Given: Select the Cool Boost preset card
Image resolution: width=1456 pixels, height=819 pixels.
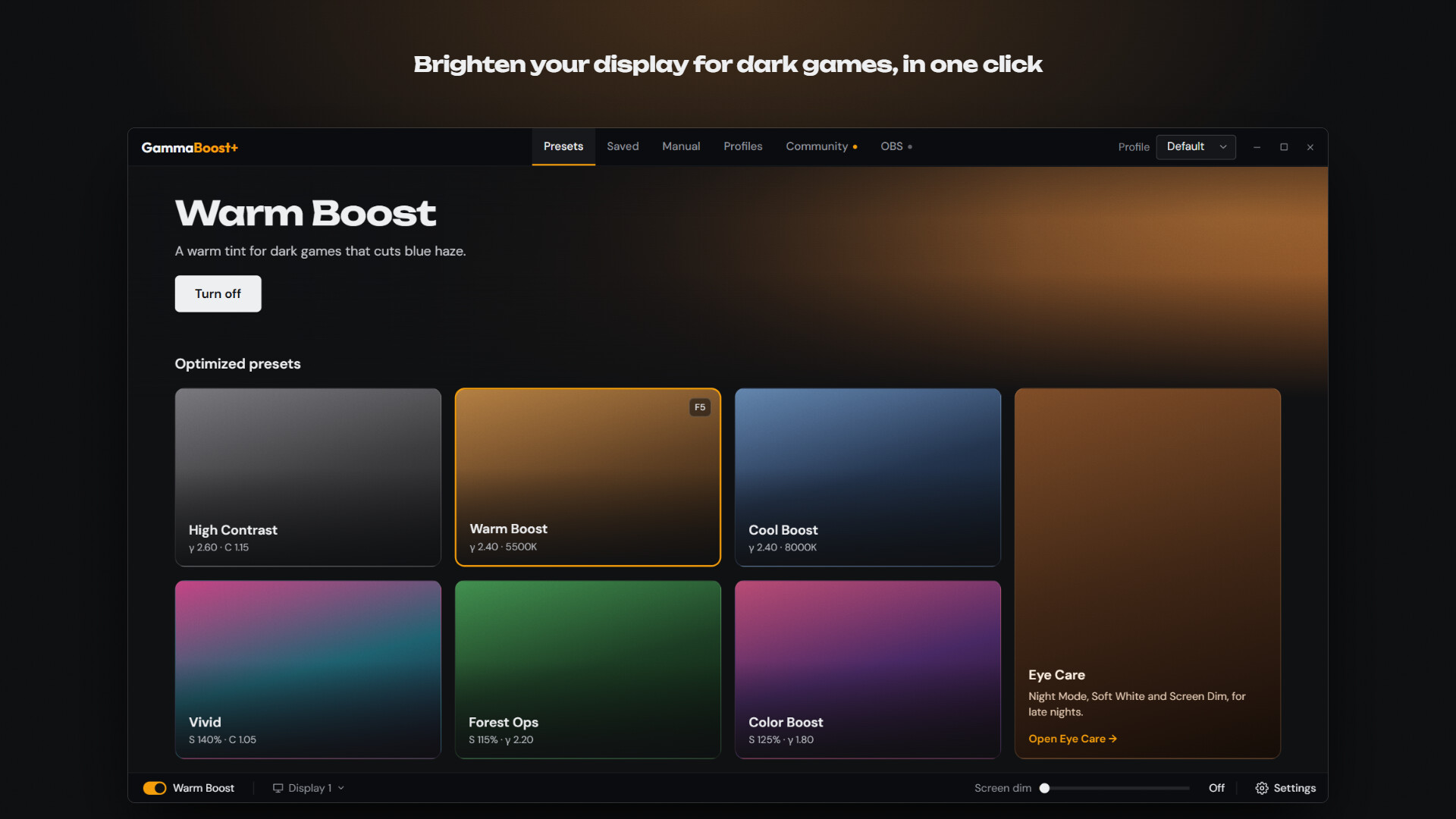Looking at the screenshot, I should pyautogui.click(x=868, y=477).
